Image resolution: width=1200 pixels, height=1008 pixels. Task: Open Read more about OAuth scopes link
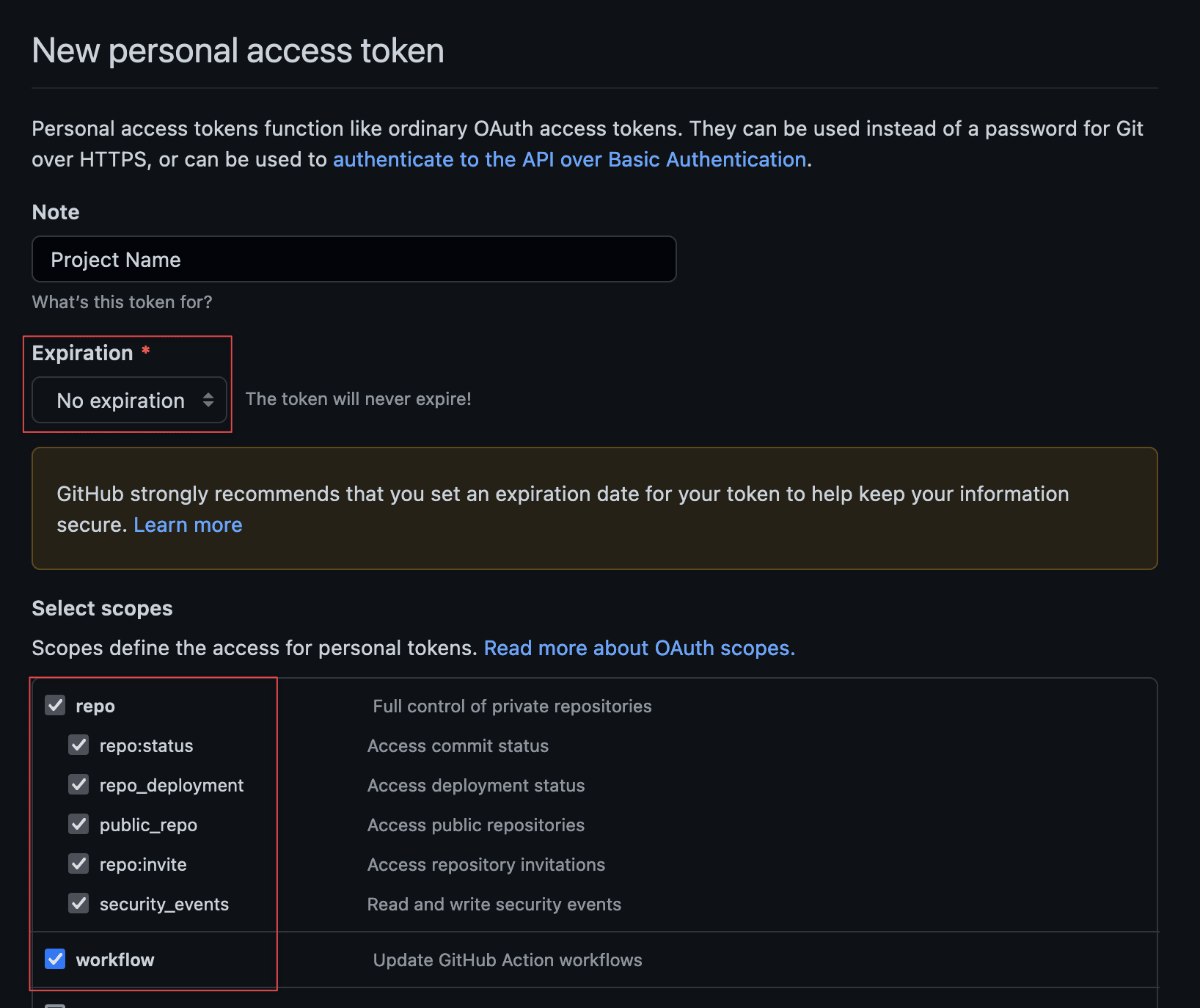pos(639,649)
